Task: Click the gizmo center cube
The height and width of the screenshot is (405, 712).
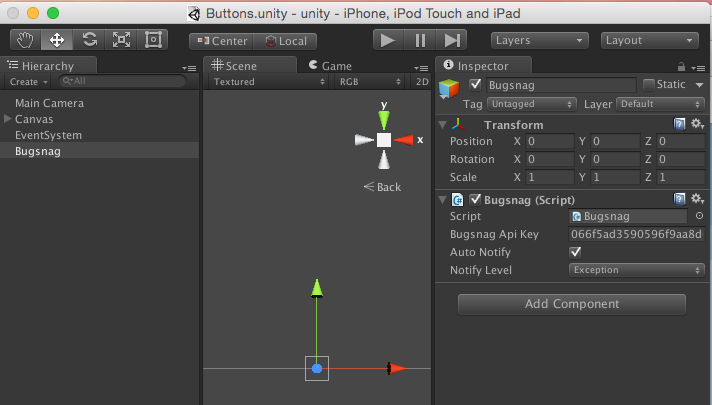Action: click(384, 140)
